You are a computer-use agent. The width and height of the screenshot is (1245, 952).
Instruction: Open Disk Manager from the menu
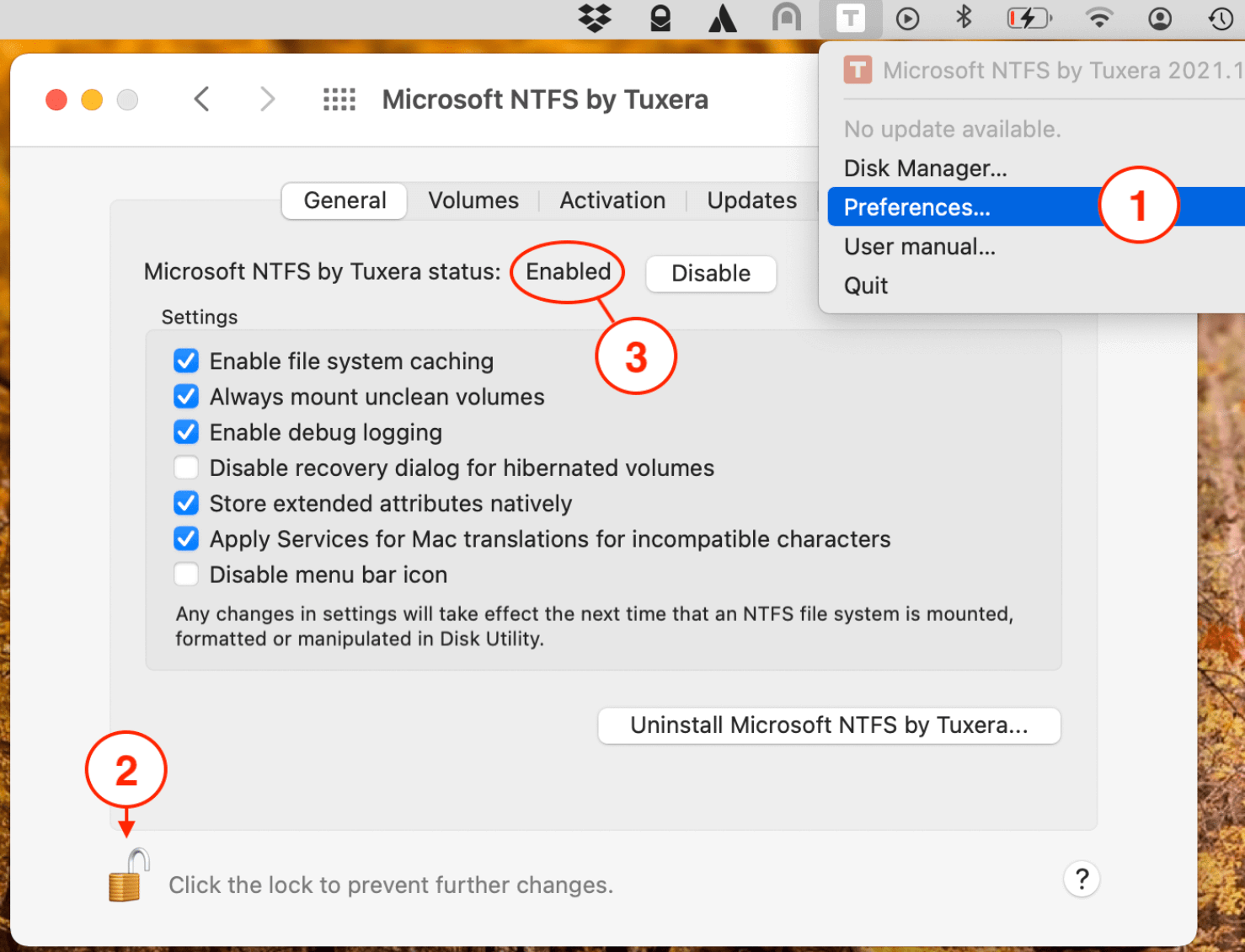point(925,168)
